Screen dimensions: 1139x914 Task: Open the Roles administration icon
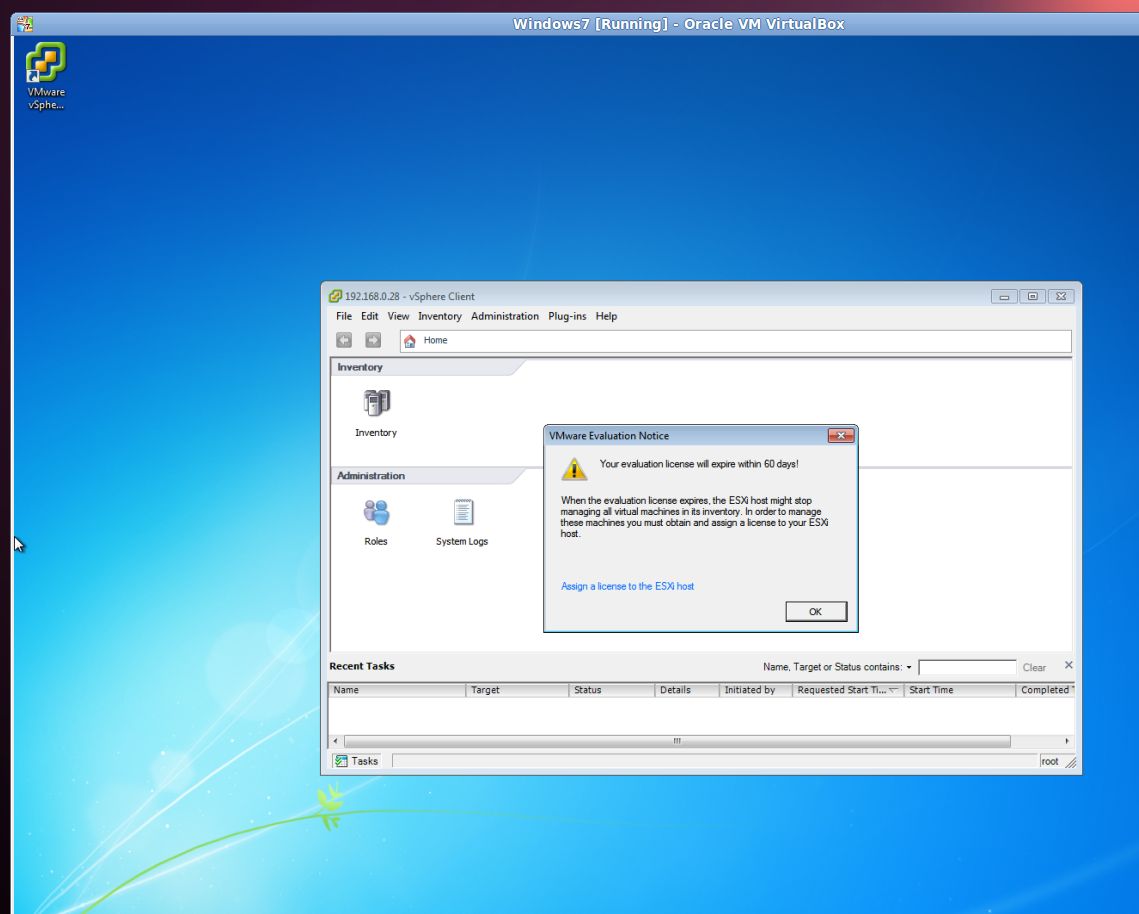[x=376, y=522]
